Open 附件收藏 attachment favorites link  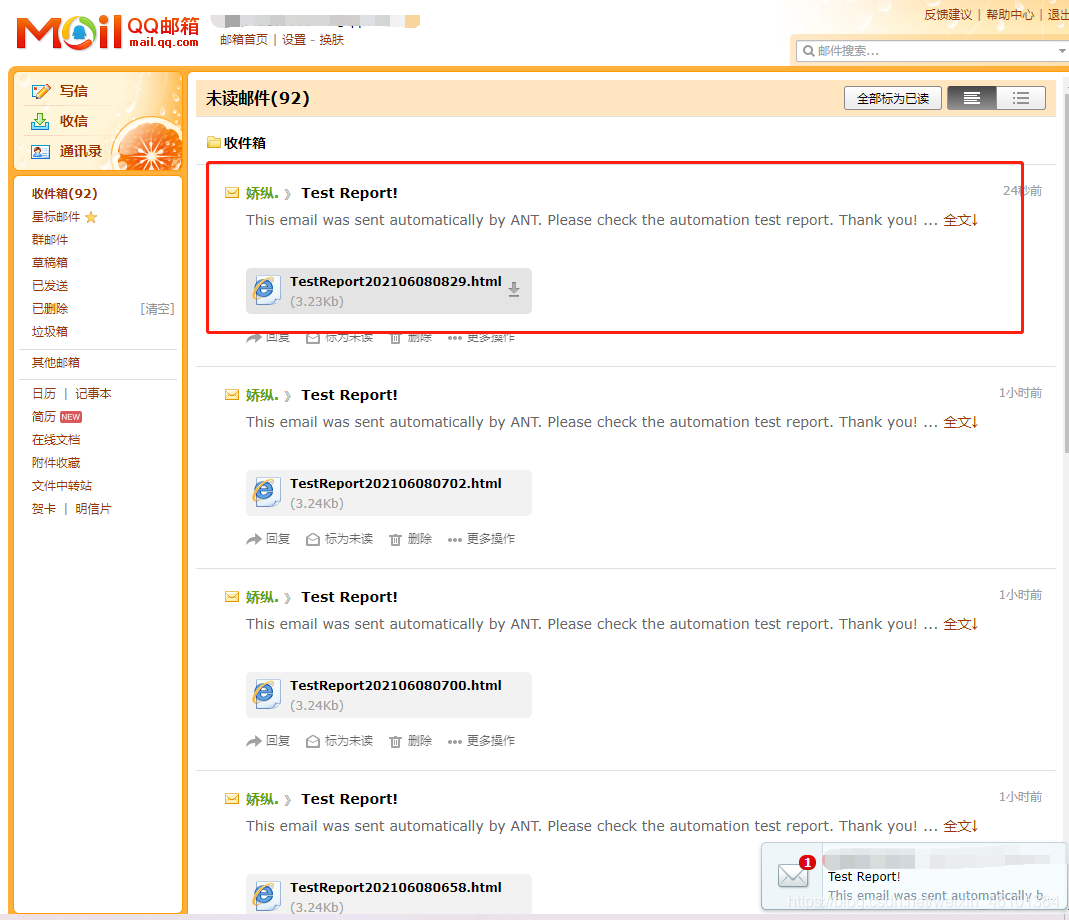pyautogui.click(x=56, y=463)
